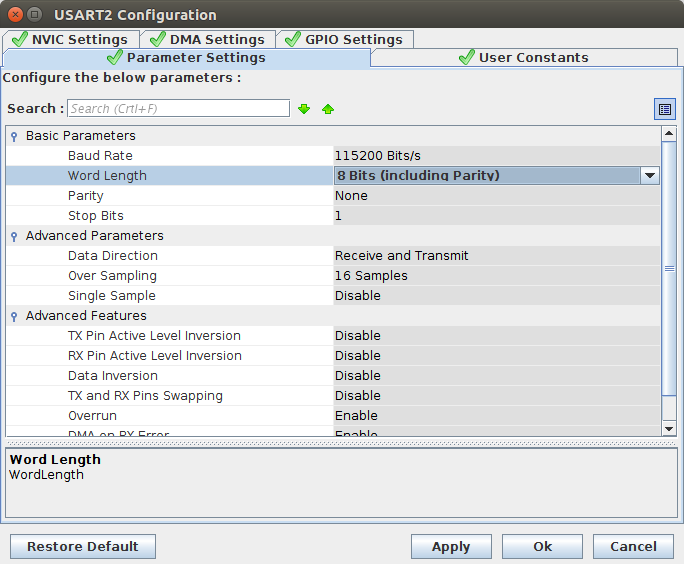Open the DMA Settings tab
This screenshot has height=564, width=684.
point(206,39)
